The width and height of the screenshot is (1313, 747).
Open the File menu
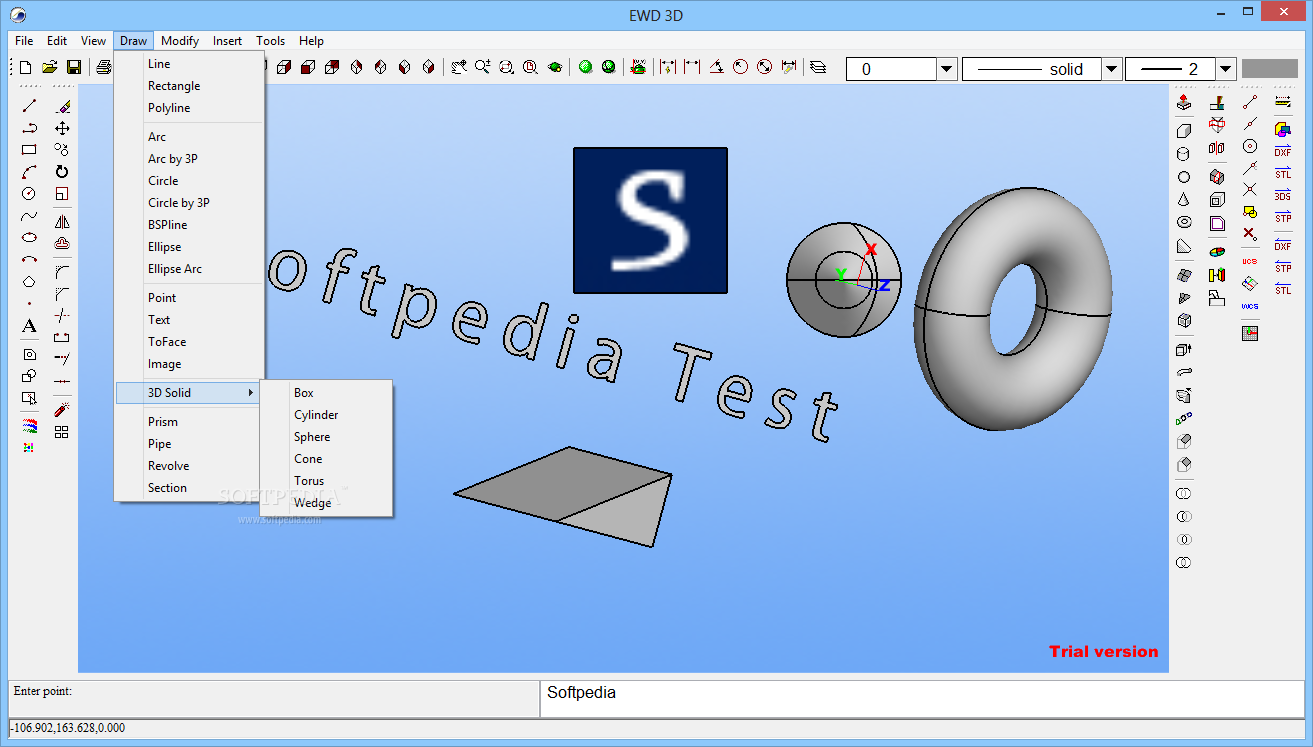tap(25, 41)
